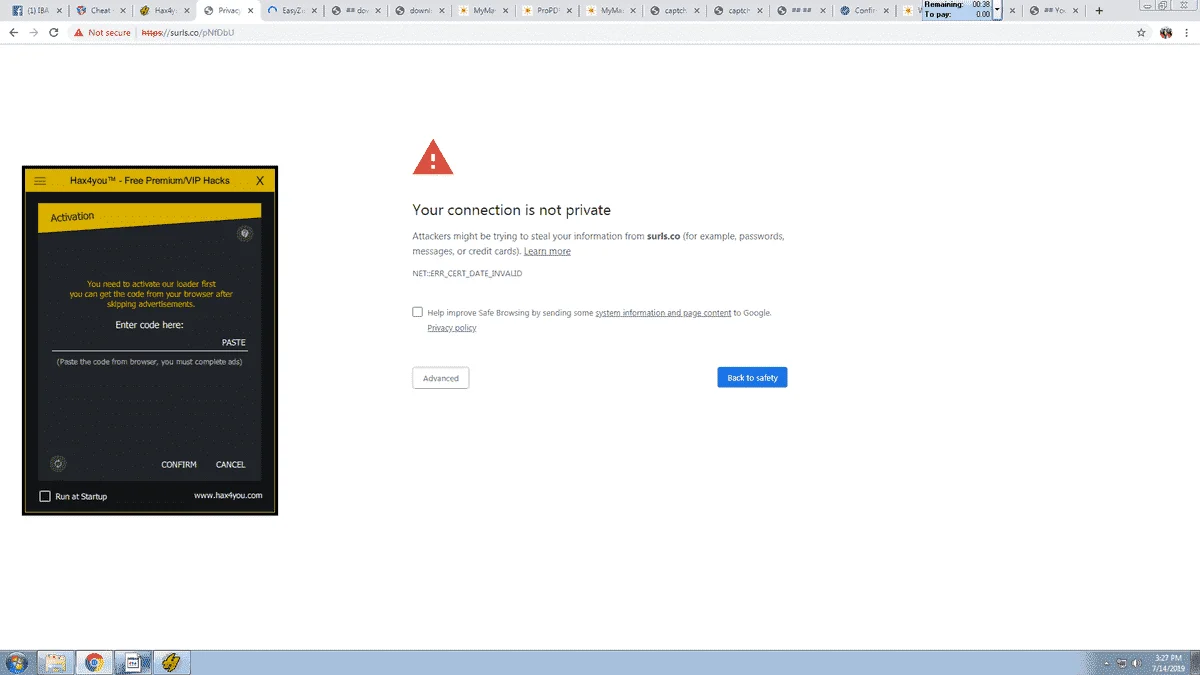Click the help bulb icon under Activation
This screenshot has width=1200, height=675.
coord(245,233)
